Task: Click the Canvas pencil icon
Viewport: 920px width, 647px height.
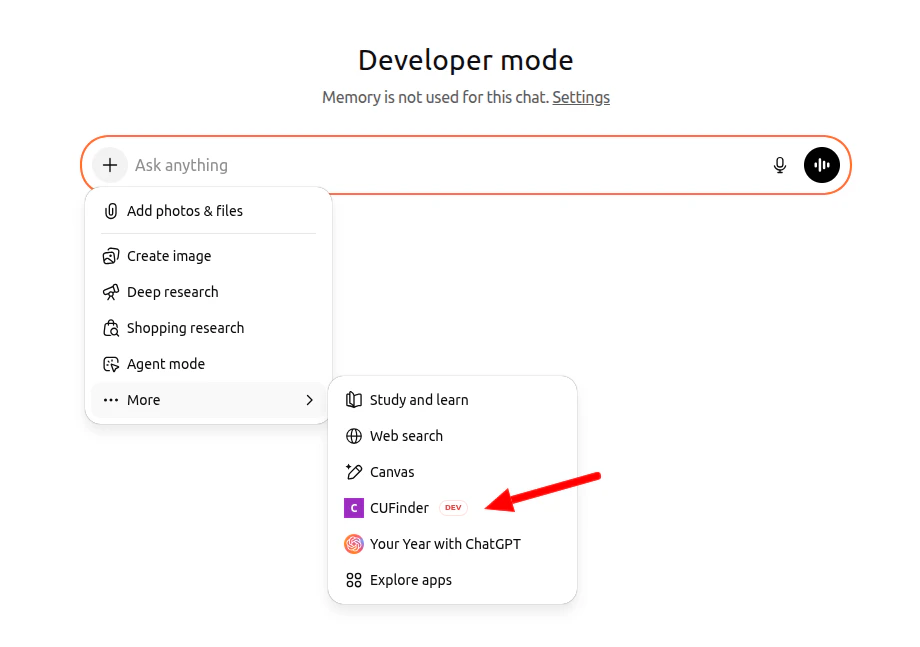Action: (x=353, y=472)
